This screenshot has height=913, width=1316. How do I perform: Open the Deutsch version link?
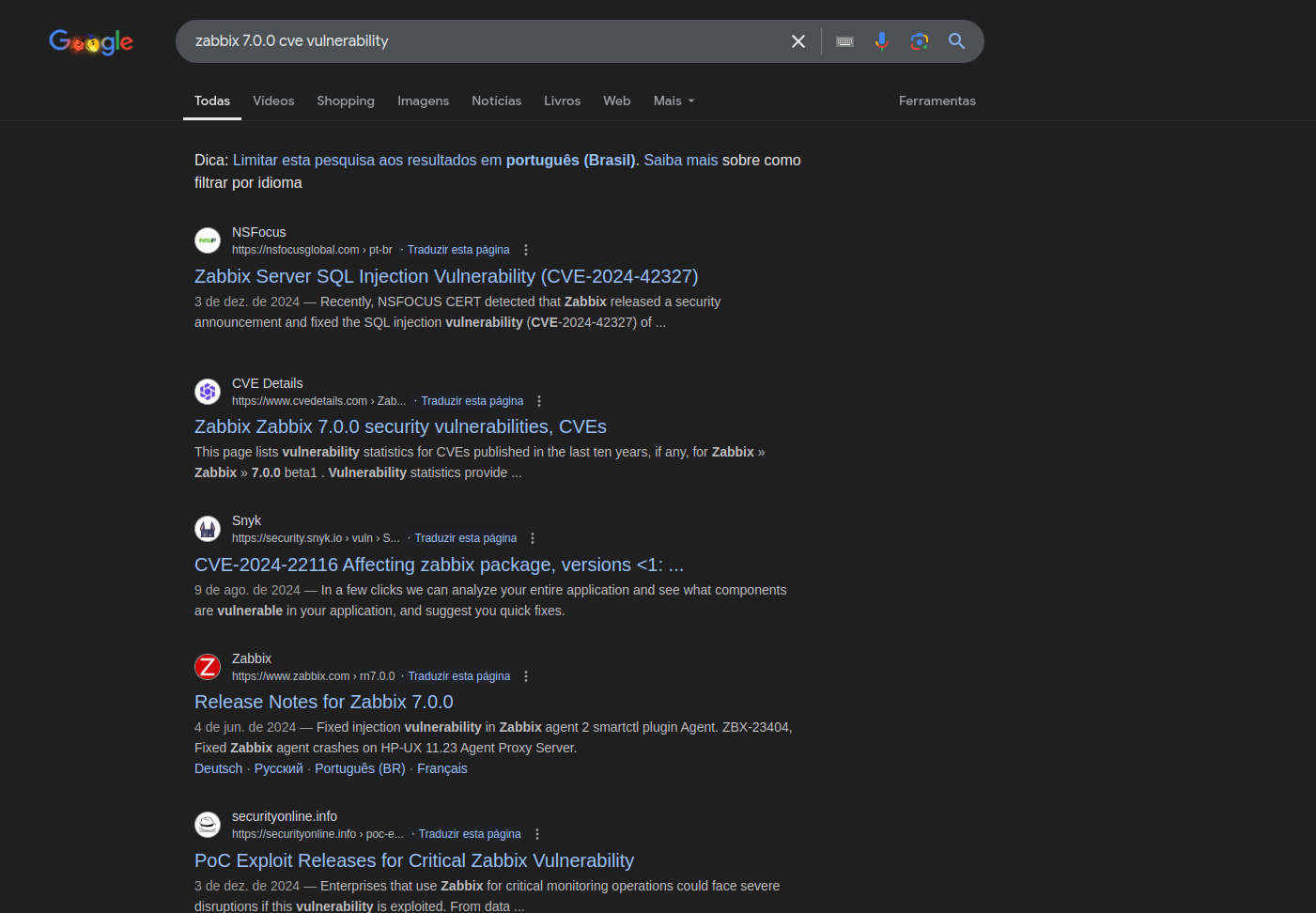coord(218,768)
